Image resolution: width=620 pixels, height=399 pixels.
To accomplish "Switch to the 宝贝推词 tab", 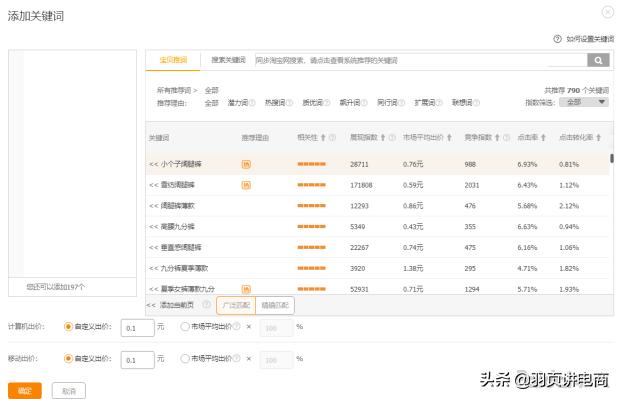I will tap(173, 60).
